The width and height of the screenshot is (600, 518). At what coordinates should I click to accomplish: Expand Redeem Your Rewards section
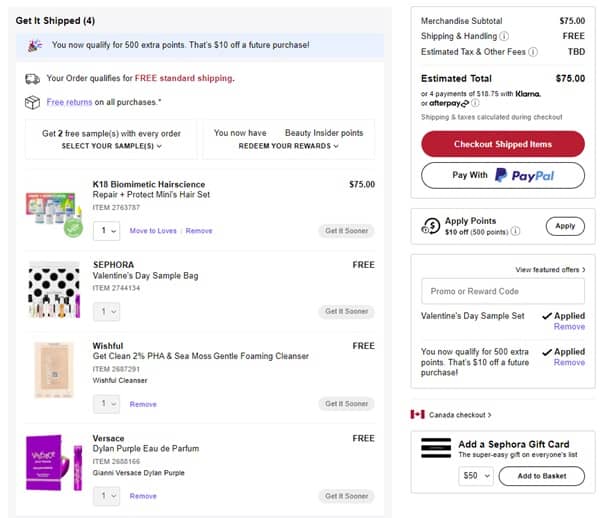point(288,146)
